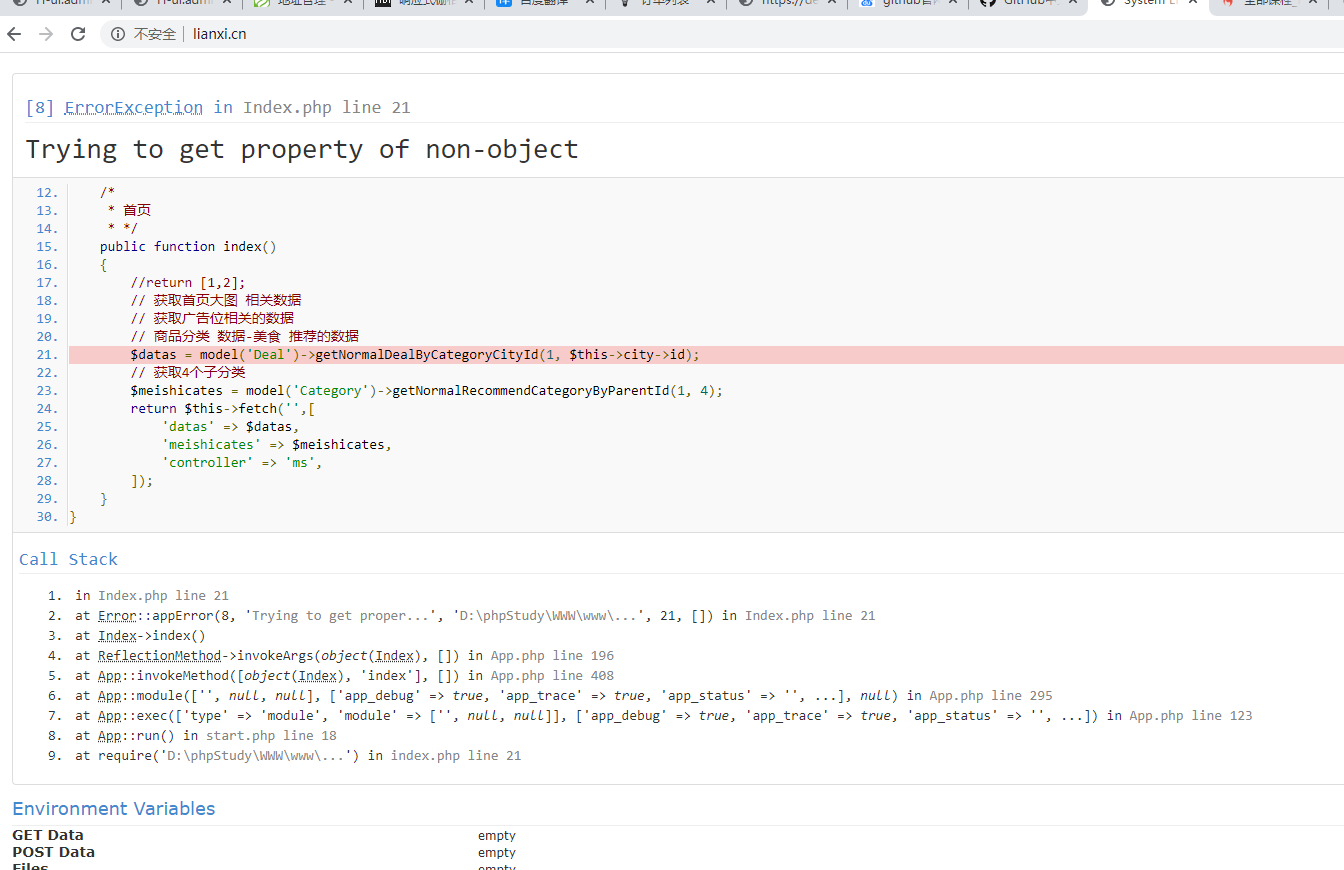Click 'Index' in the Index->index() row

[117, 635]
